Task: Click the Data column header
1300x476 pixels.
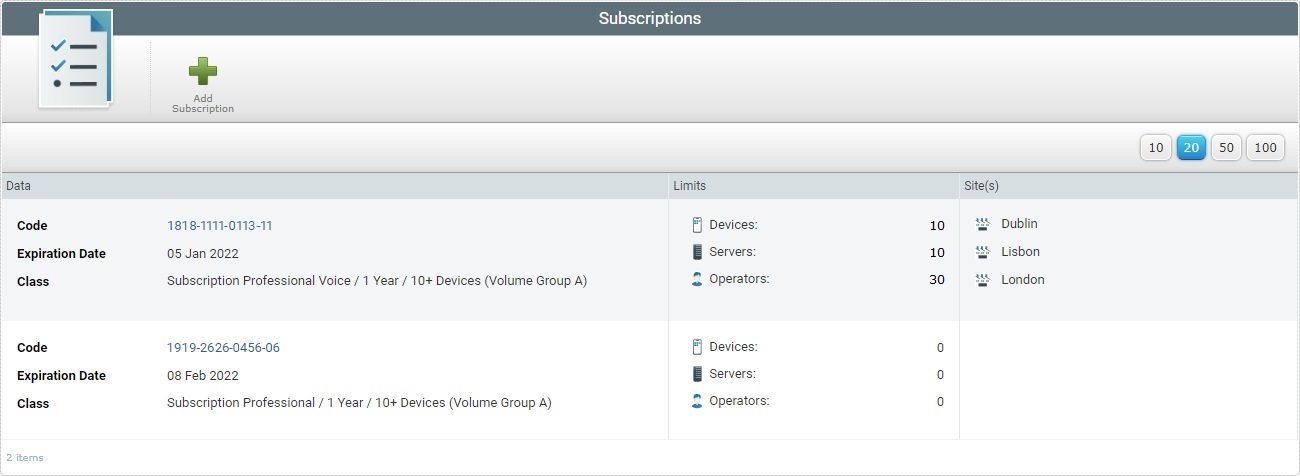Action: [x=335, y=186]
